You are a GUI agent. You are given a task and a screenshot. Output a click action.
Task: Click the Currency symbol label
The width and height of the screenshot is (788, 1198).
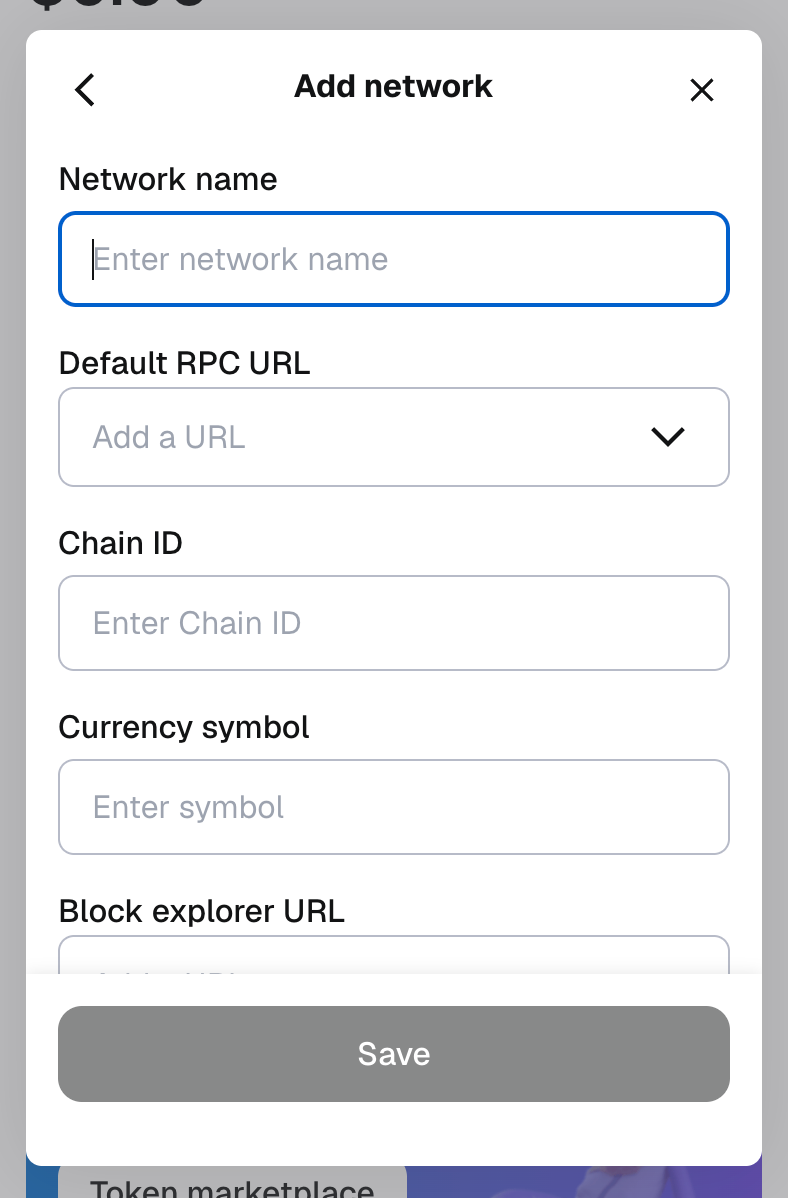[x=183, y=727]
